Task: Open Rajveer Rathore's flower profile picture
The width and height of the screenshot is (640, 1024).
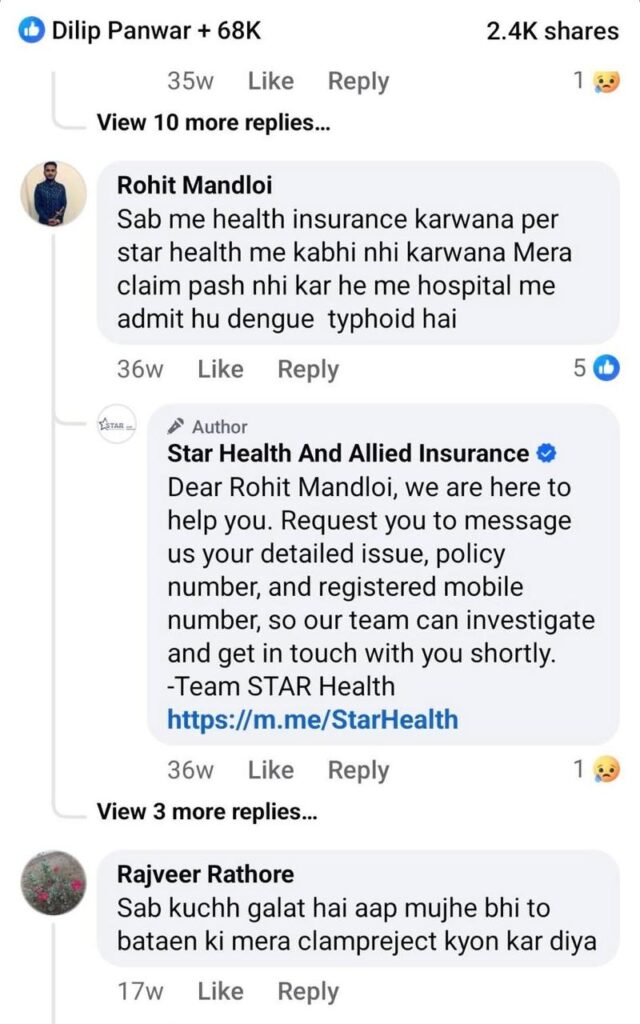Action: pos(53,882)
